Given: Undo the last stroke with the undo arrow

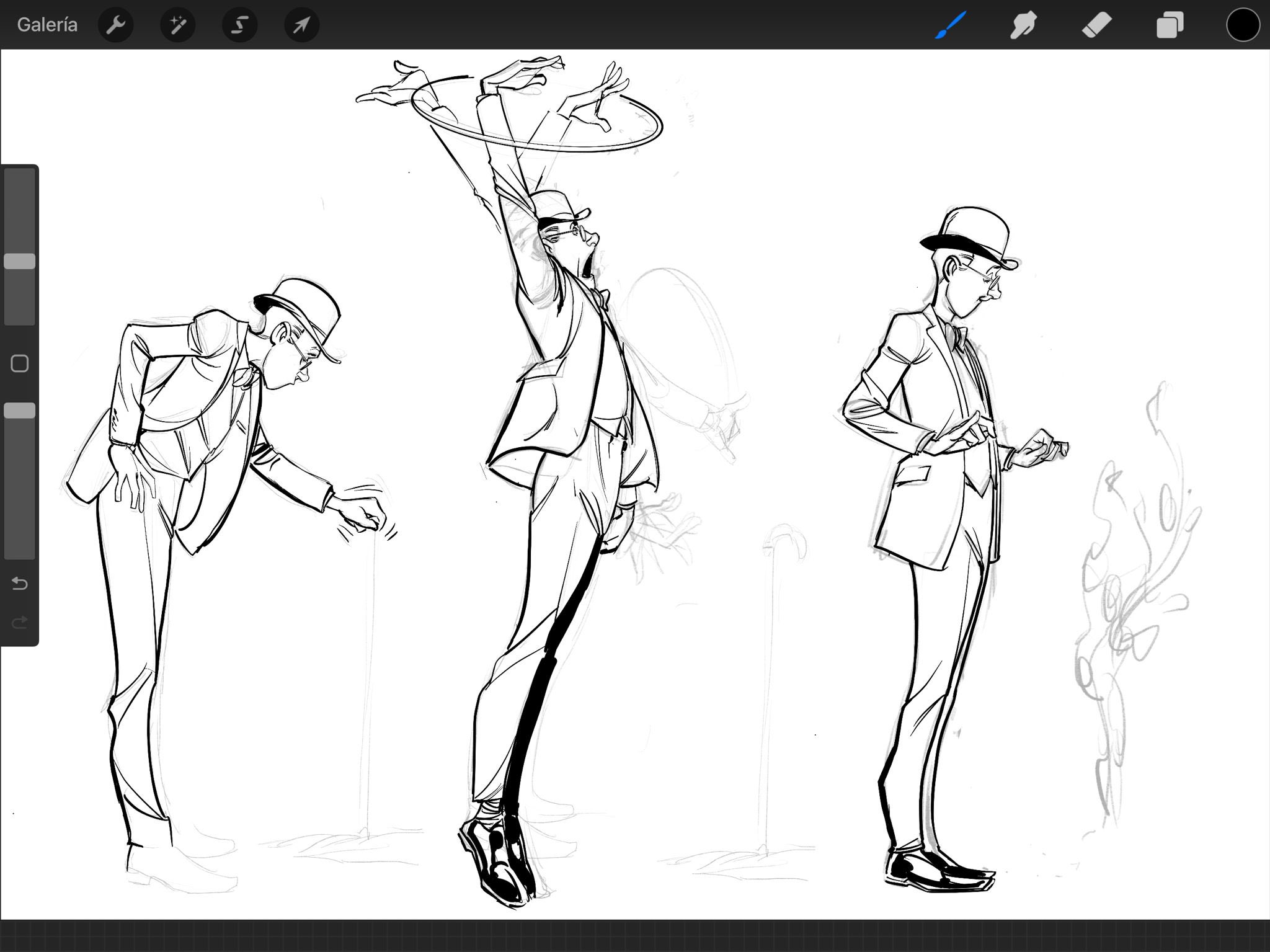Looking at the screenshot, I should (20, 584).
